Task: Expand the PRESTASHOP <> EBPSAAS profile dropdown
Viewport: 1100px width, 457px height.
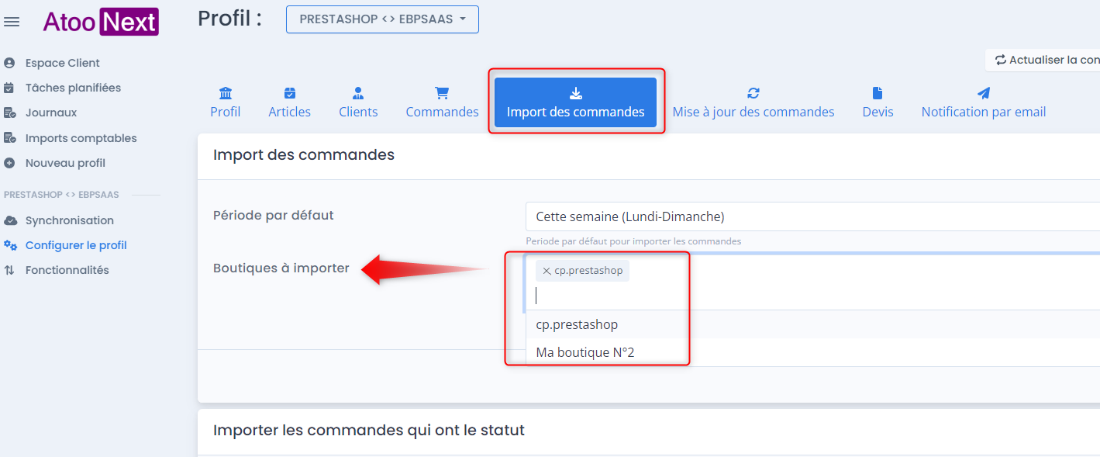Action: (382, 20)
